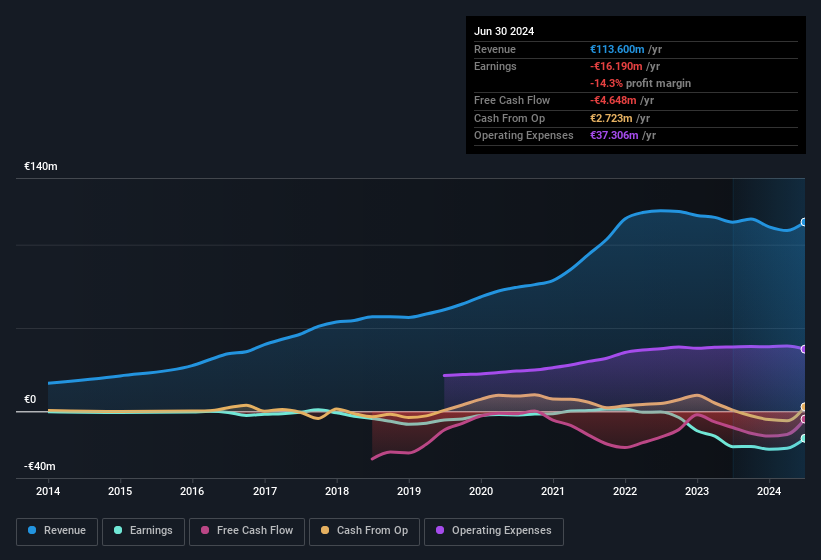Click the pink Free Cash Flow endpoint marker

804,419
